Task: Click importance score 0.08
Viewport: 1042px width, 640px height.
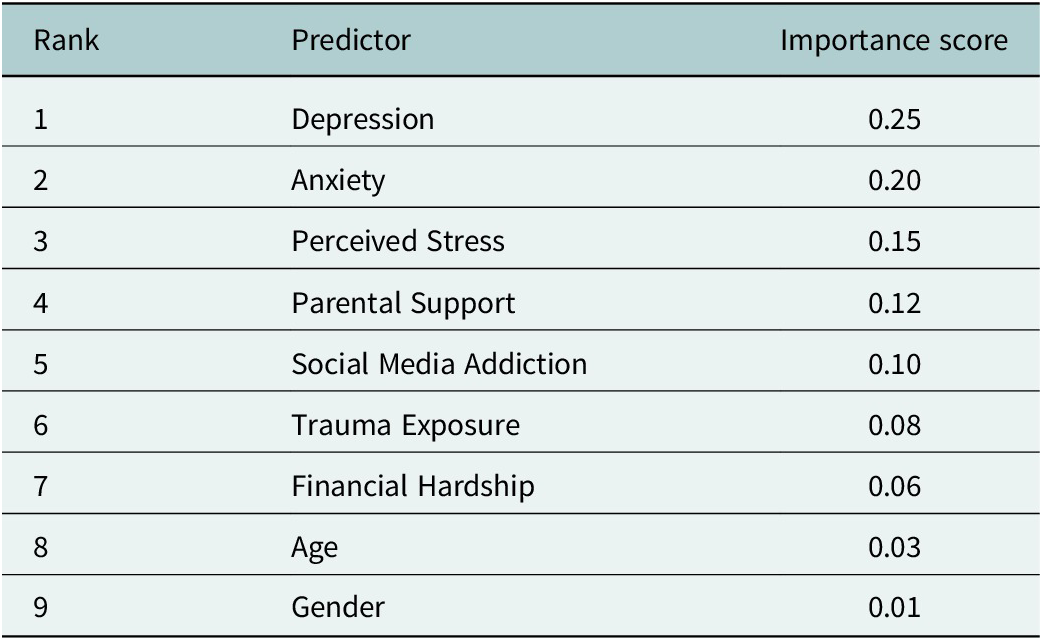Action: pos(894,425)
